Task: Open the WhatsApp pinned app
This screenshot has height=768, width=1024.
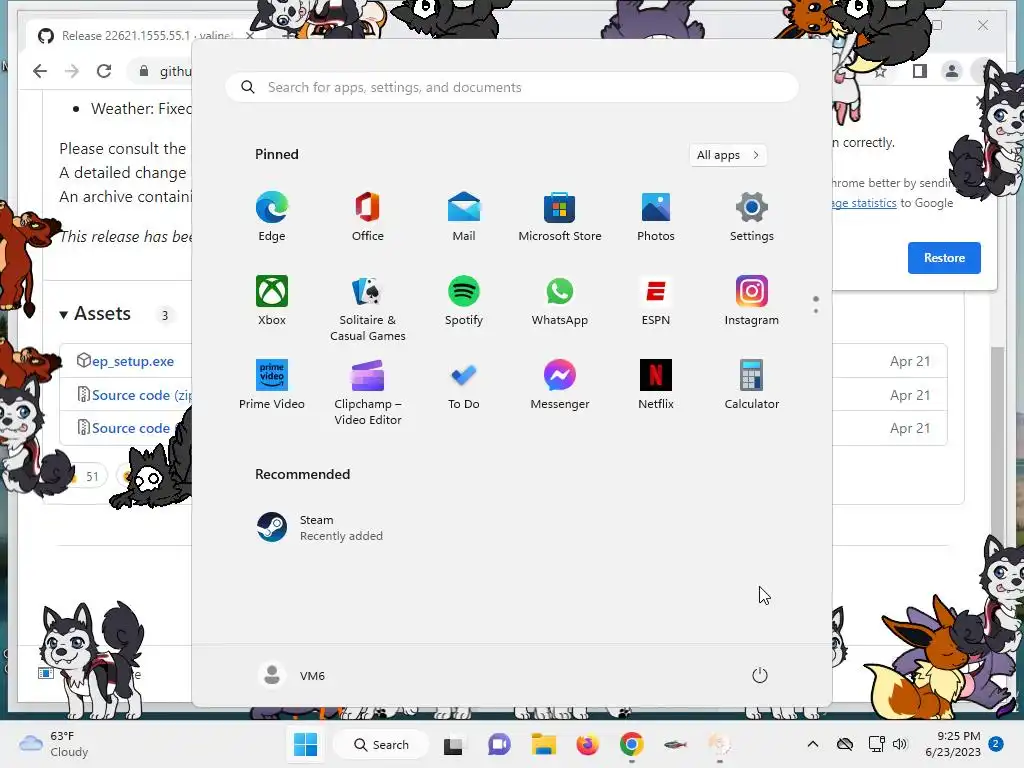Action: pos(560,300)
